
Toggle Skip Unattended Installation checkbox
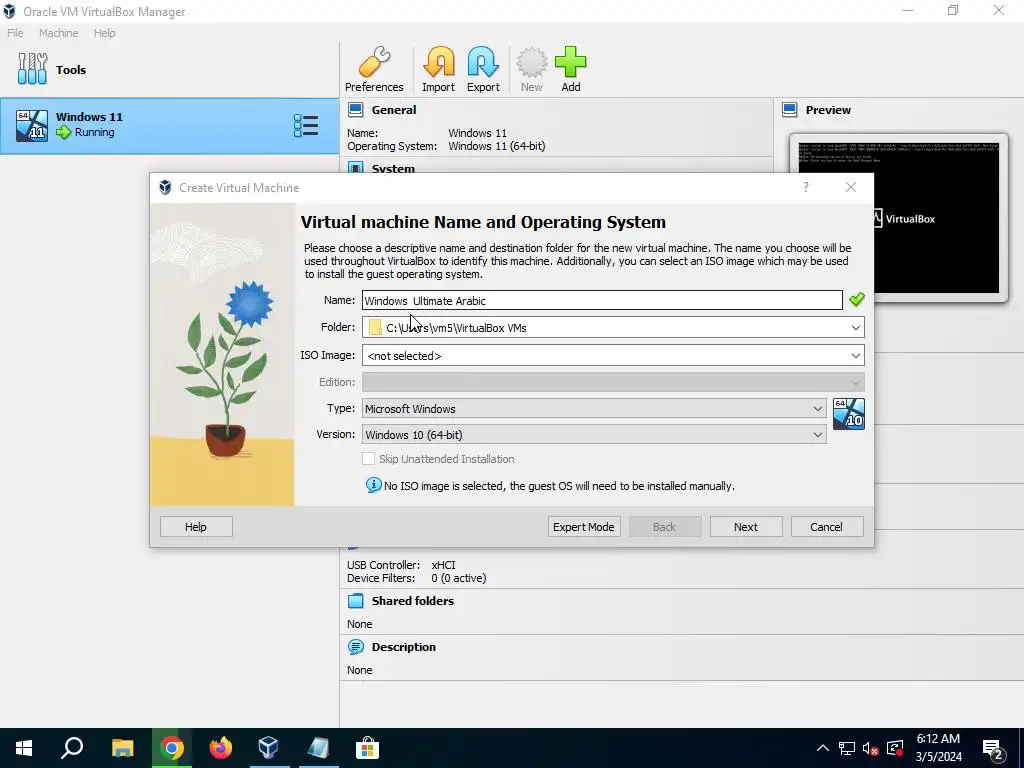pyautogui.click(x=368, y=458)
